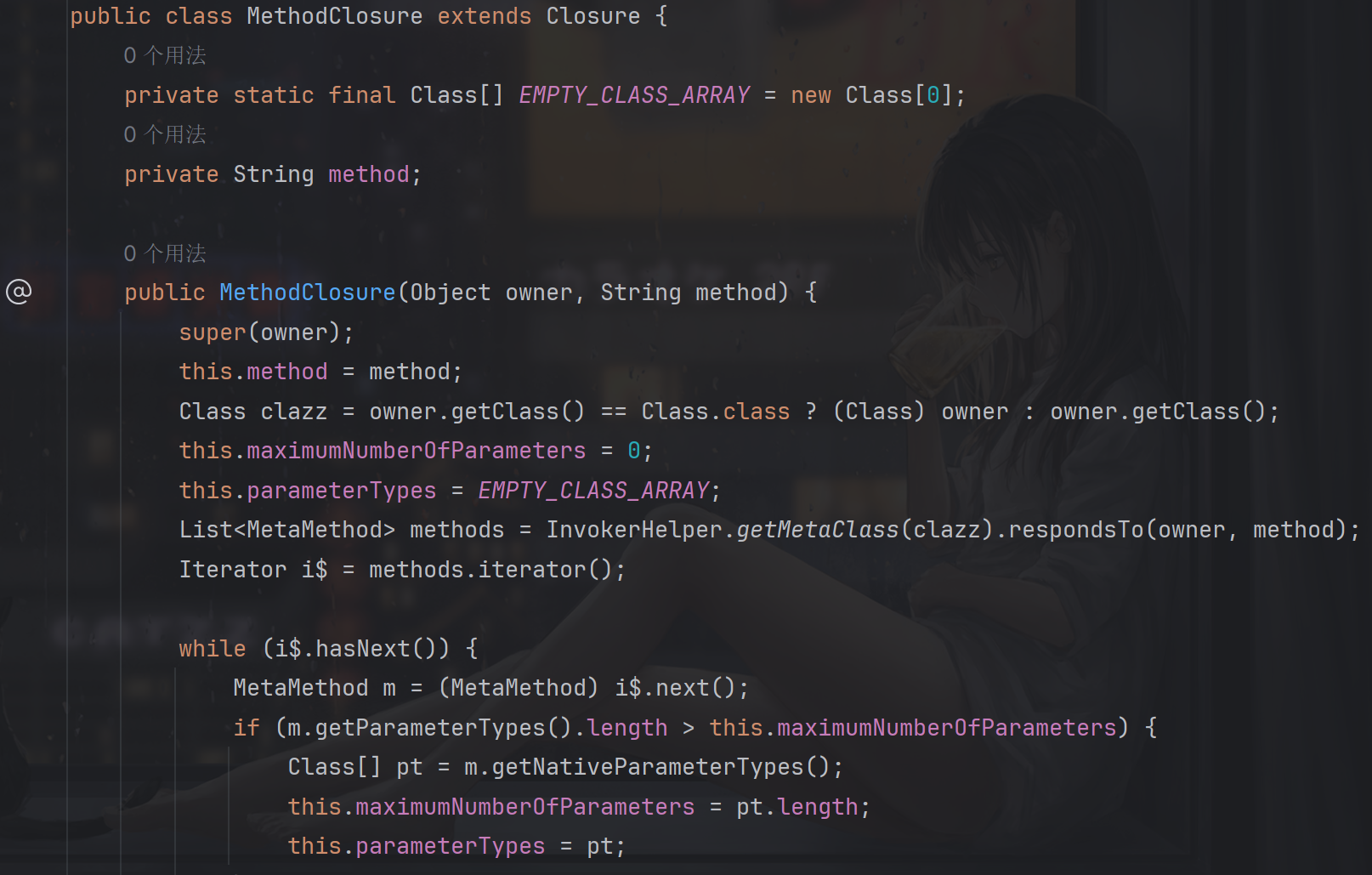Open usages hint above MethodClosure constructor
This screenshot has width=1372, height=875.
click(165, 253)
